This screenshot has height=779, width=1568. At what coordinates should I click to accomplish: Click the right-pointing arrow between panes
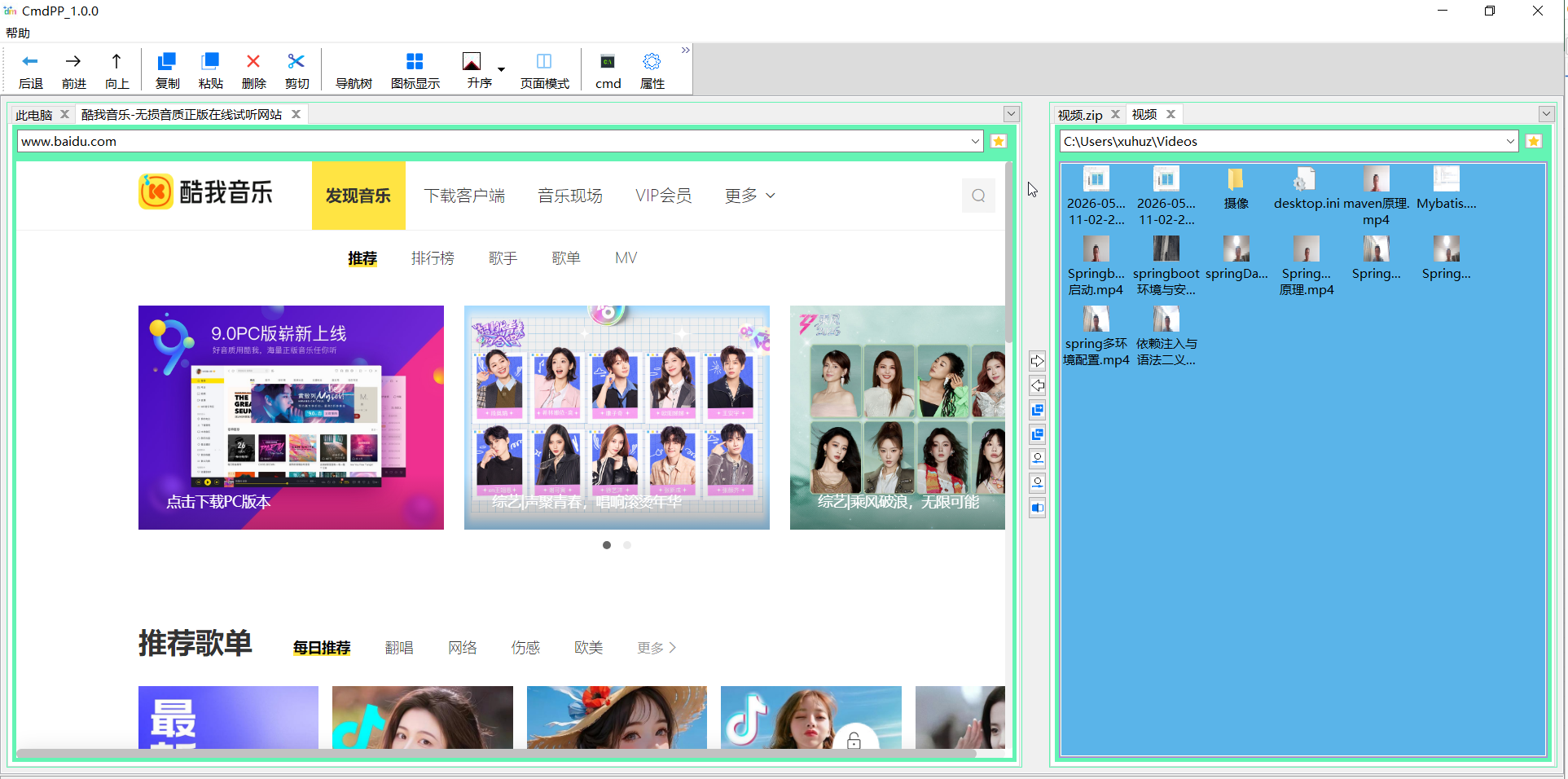[1037, 361]
